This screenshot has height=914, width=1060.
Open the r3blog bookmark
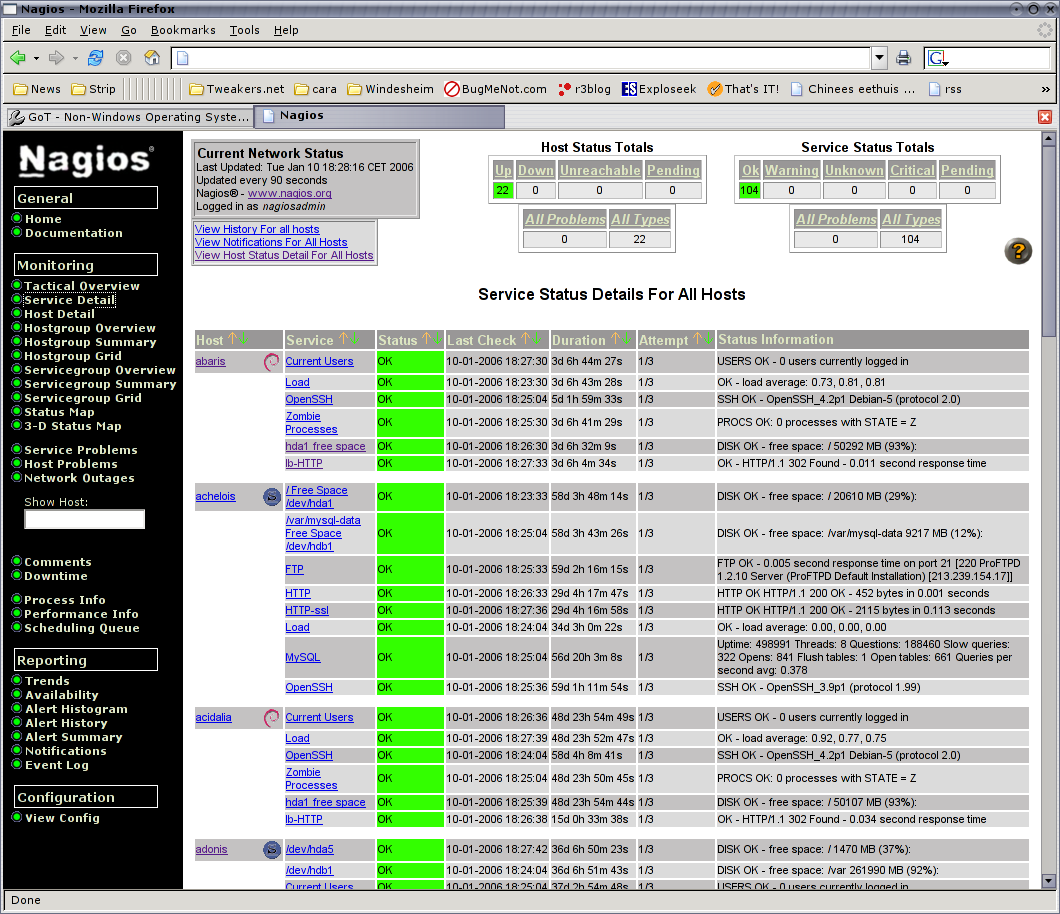585,89
